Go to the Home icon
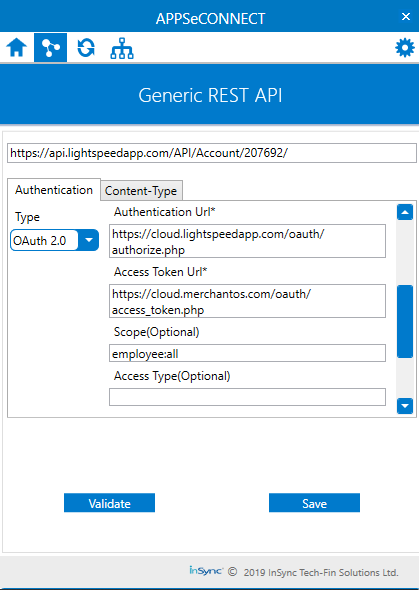Image resolution: width=419 pixels, height=590 pixels. click(x=17, y=48)
